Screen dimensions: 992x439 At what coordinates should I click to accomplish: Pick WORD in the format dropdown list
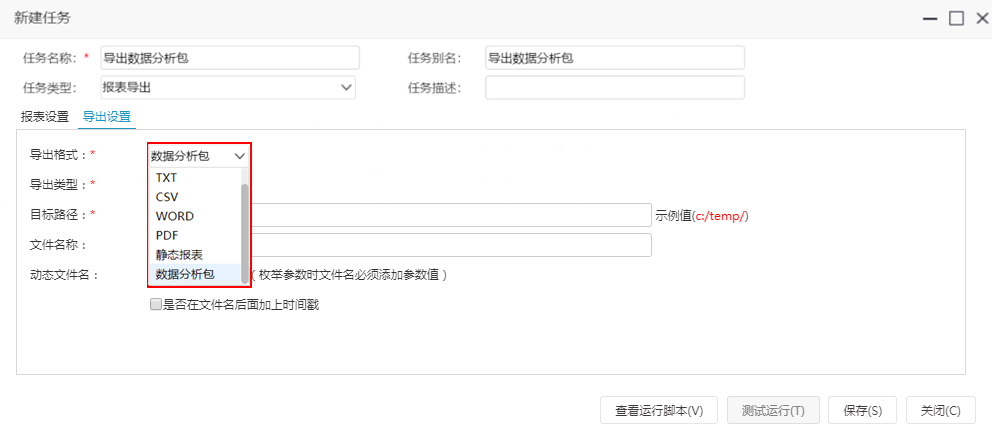coord(195,216)
